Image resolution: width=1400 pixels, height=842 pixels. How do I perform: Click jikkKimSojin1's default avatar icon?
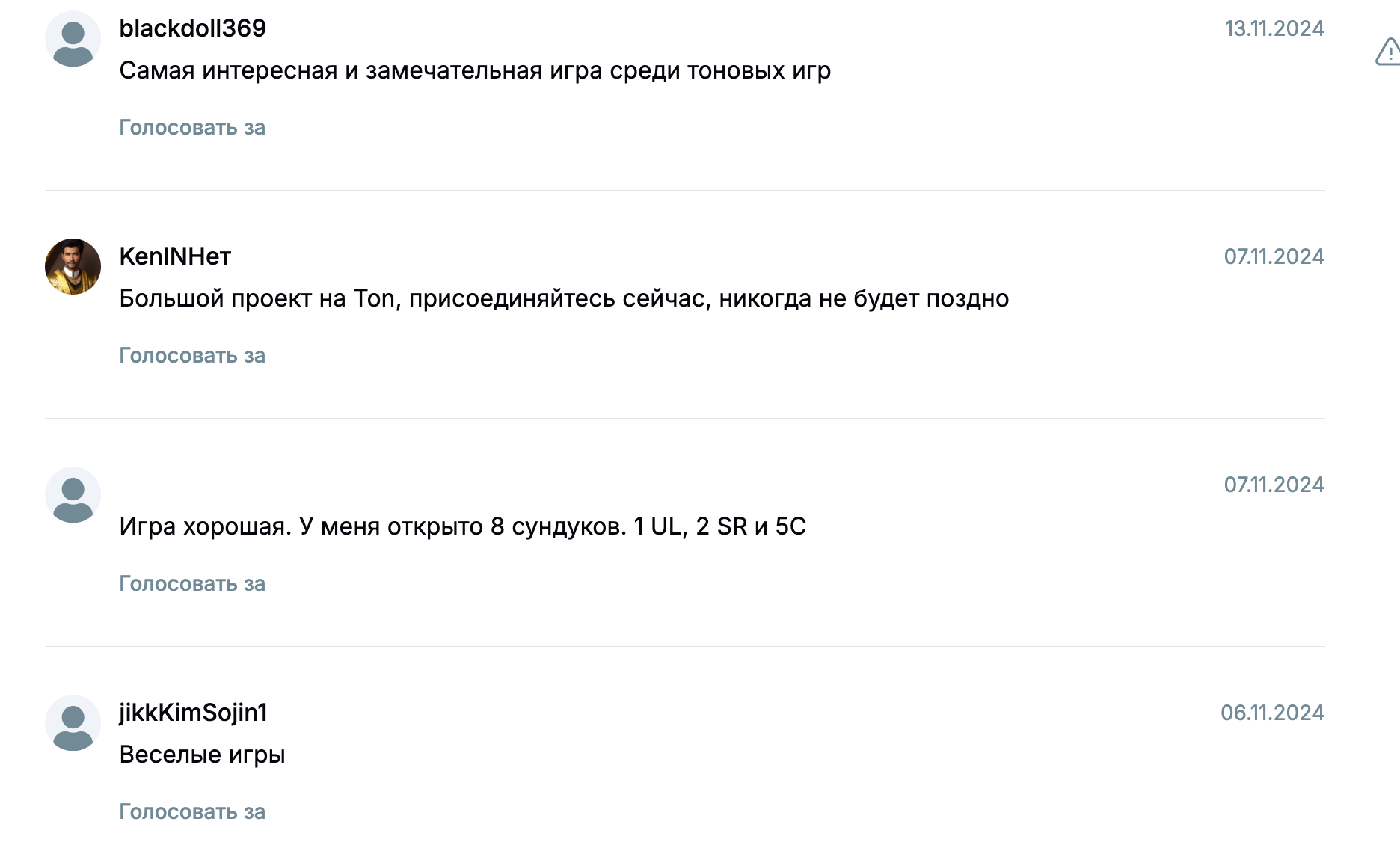(x=73, y=723)
